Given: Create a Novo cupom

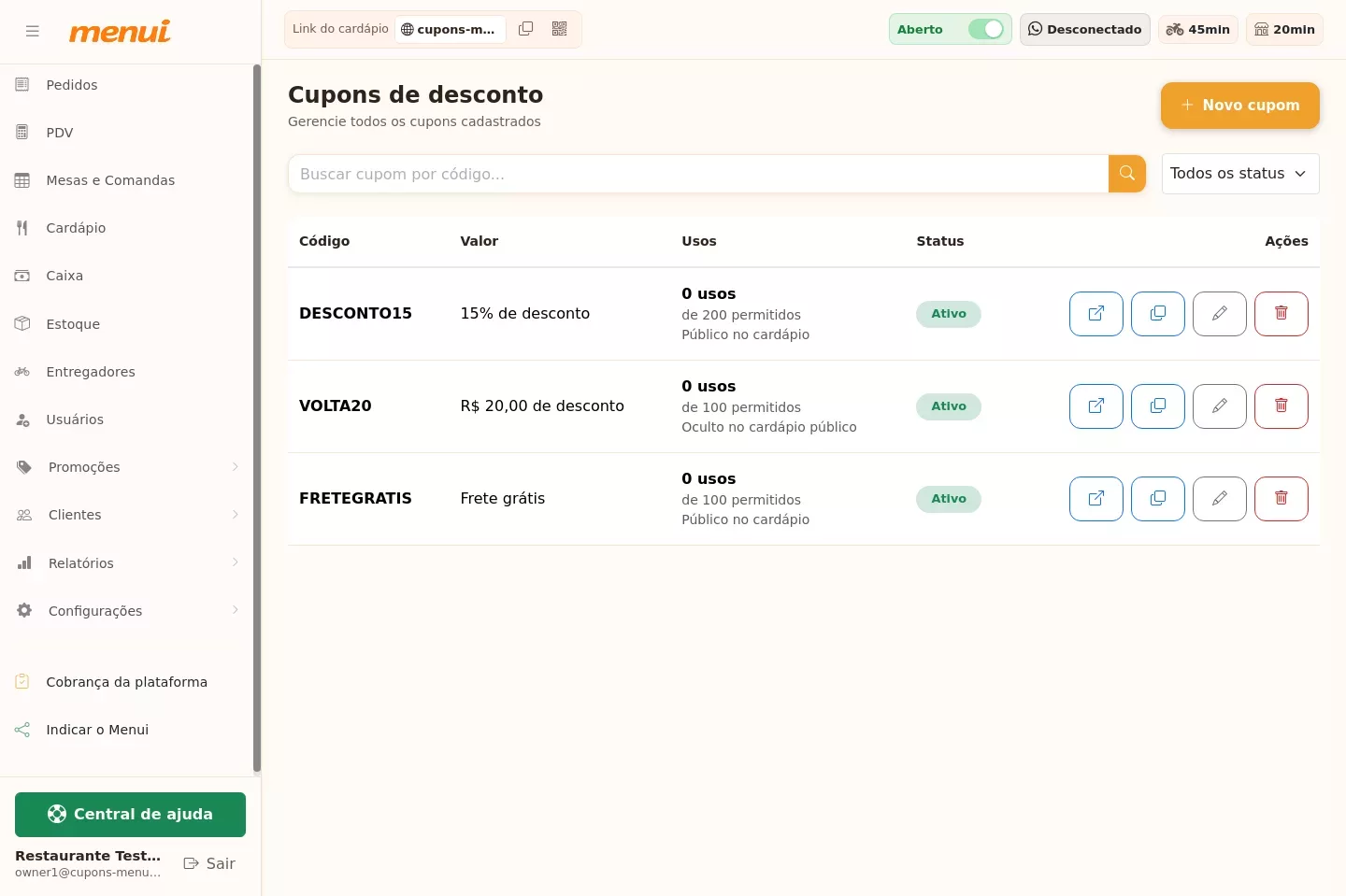Looking at the screenshot, I should pos(1240,106).
